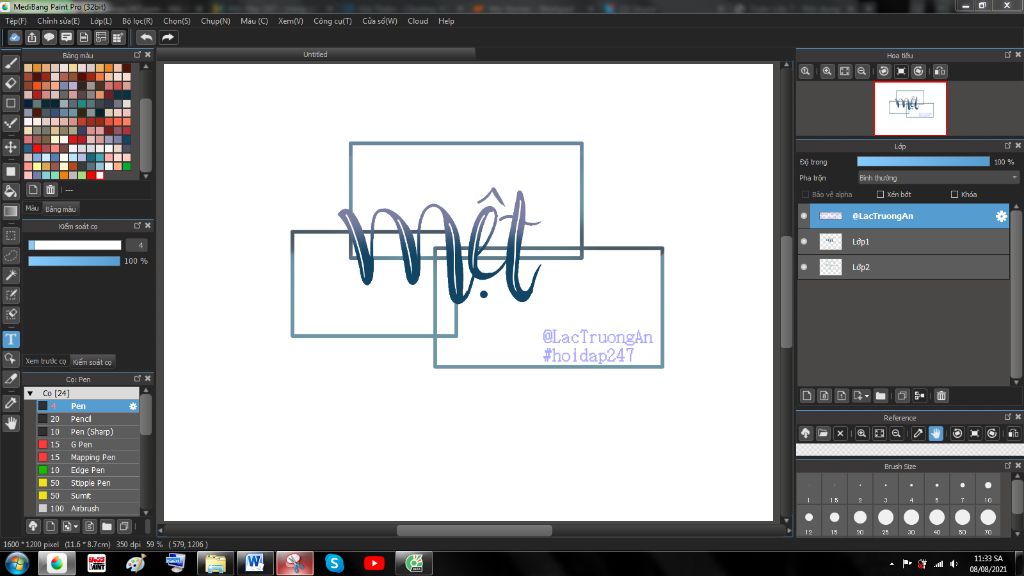
Task: Select the Gradient tool
Action: point(11,212)
